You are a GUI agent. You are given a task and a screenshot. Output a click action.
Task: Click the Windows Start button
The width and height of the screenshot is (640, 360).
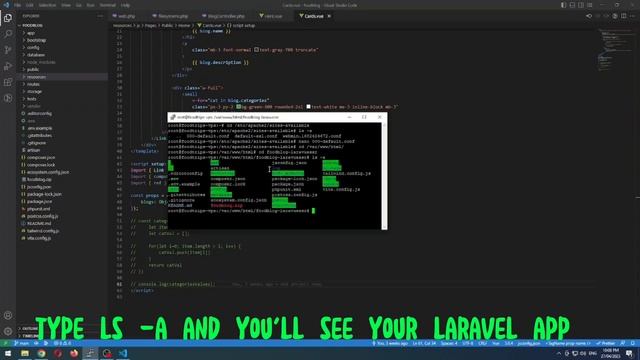[8, 353]
